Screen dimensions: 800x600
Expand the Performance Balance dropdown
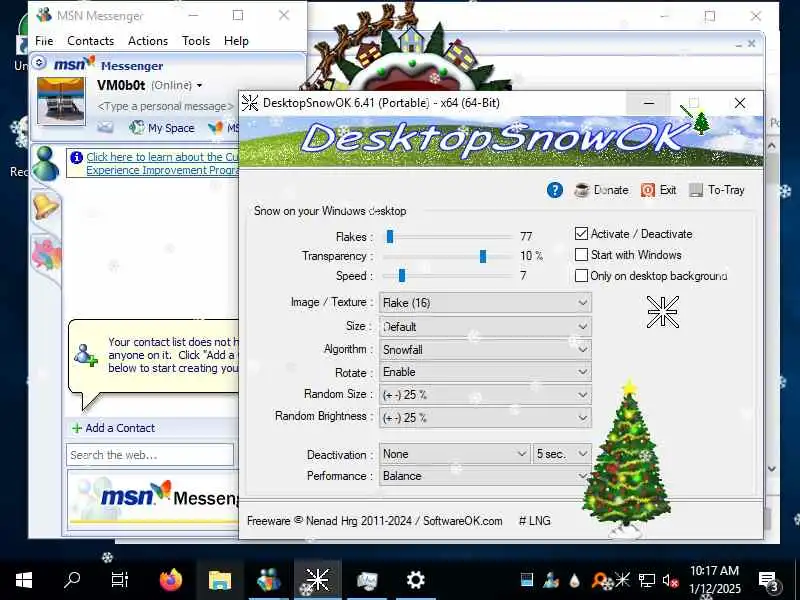(x=485, y=476)
